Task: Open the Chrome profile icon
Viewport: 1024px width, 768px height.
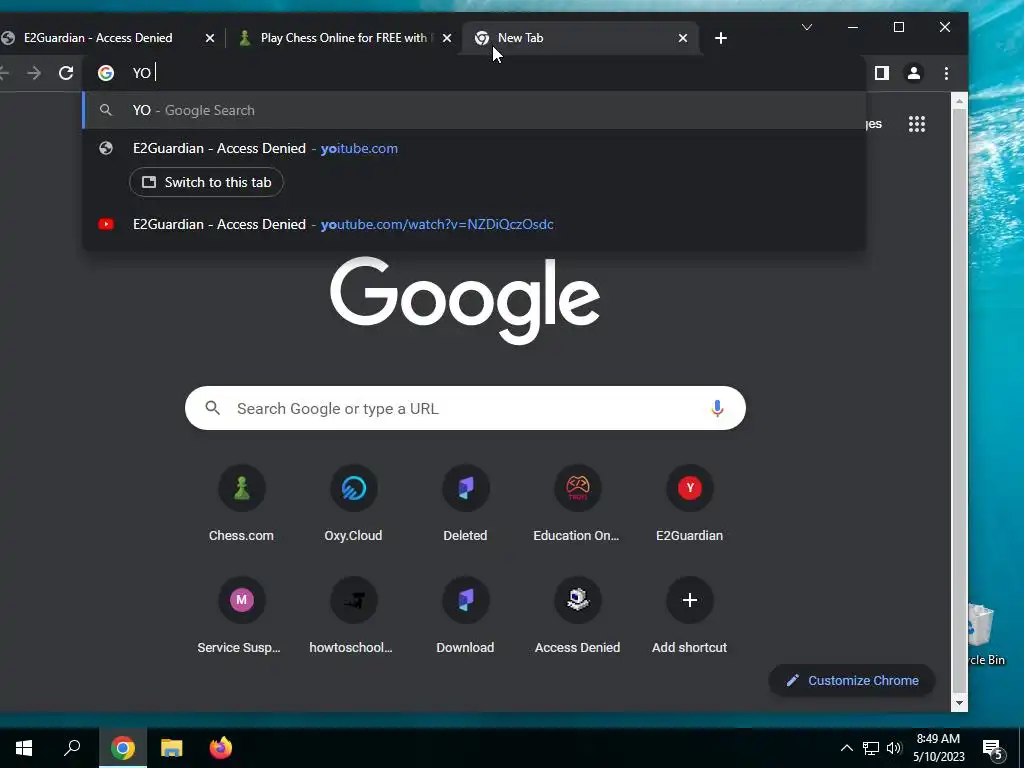Action: click(914, 73)
